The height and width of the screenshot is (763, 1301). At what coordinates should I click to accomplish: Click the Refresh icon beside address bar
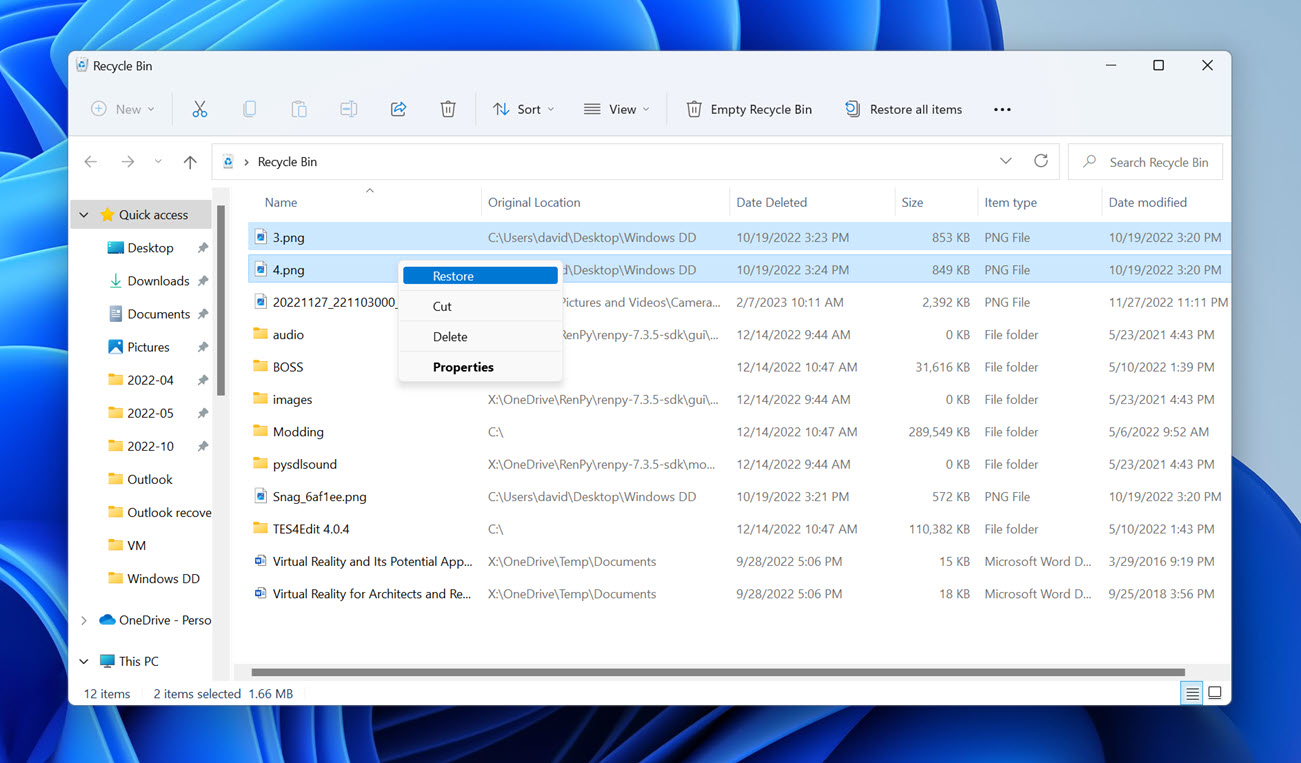pyautogui.click(x=1041, y=161)
